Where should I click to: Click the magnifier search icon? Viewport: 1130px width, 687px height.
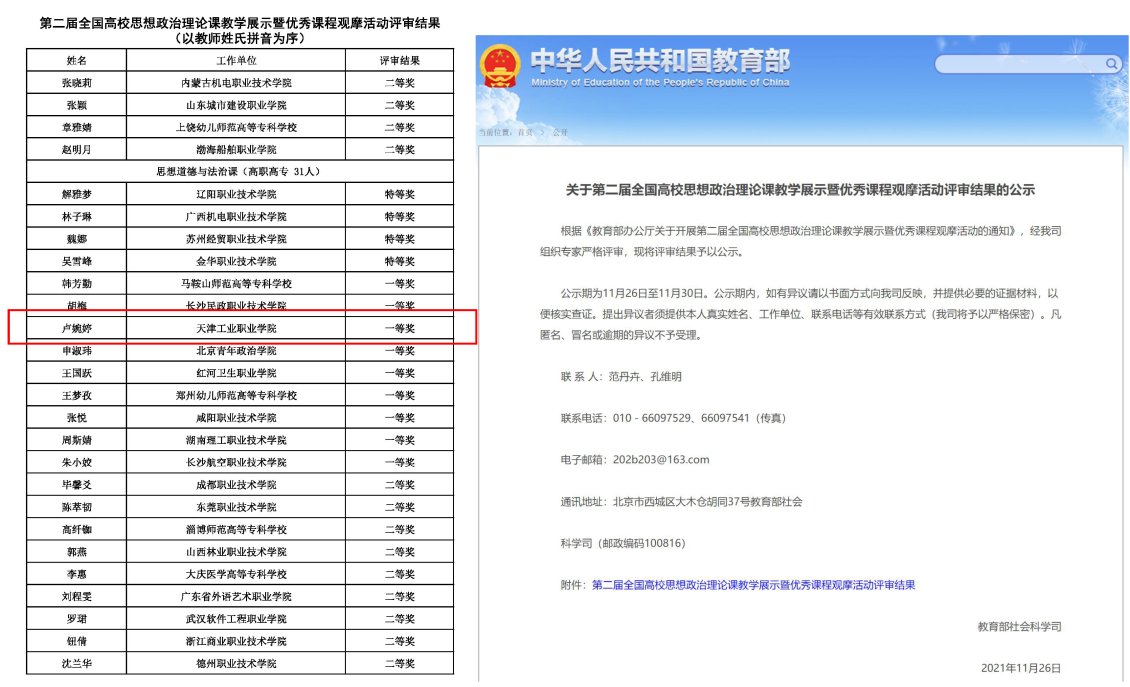(x=1112, y=65)
